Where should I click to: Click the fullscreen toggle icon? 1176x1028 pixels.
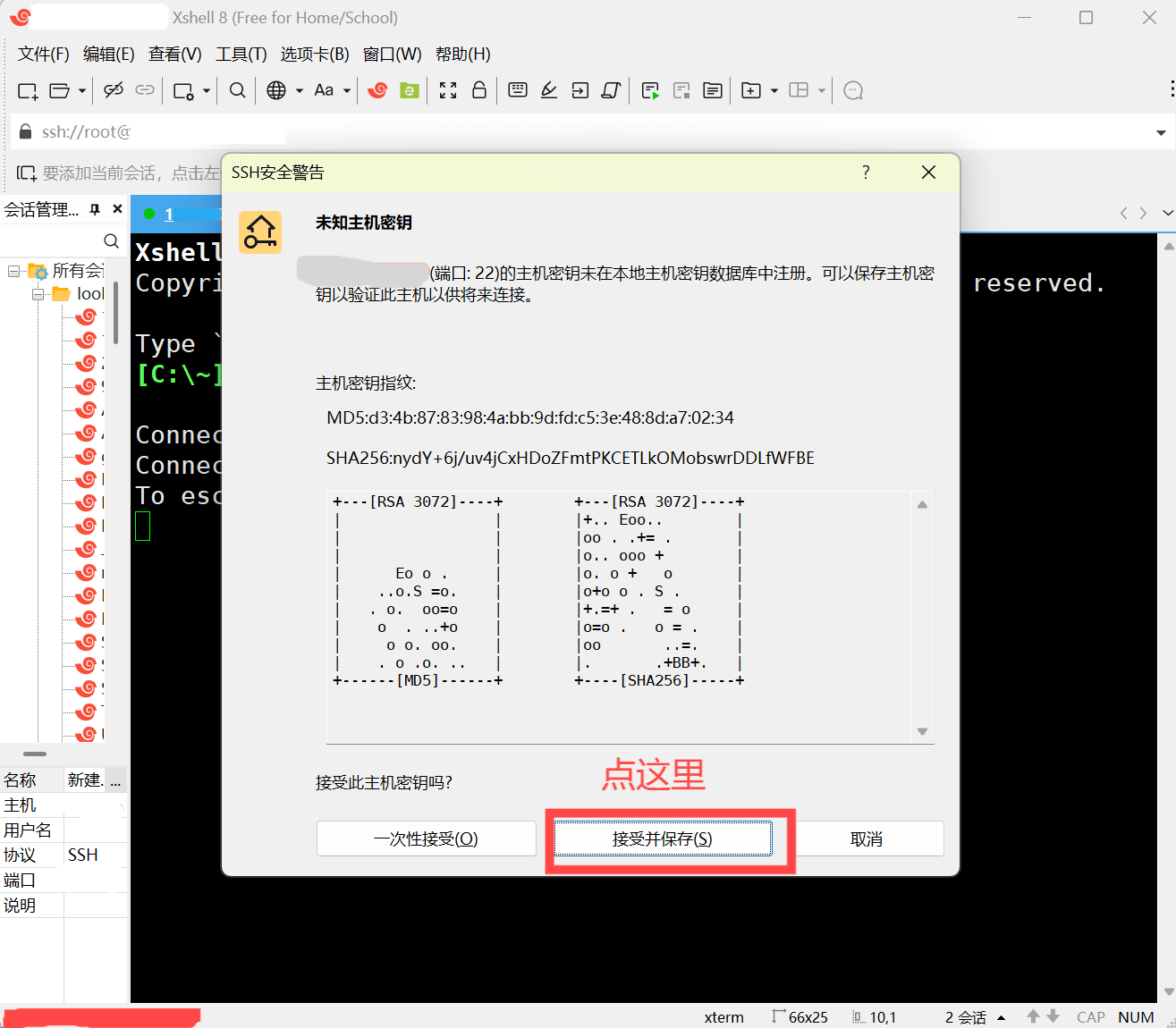(448, 90)
